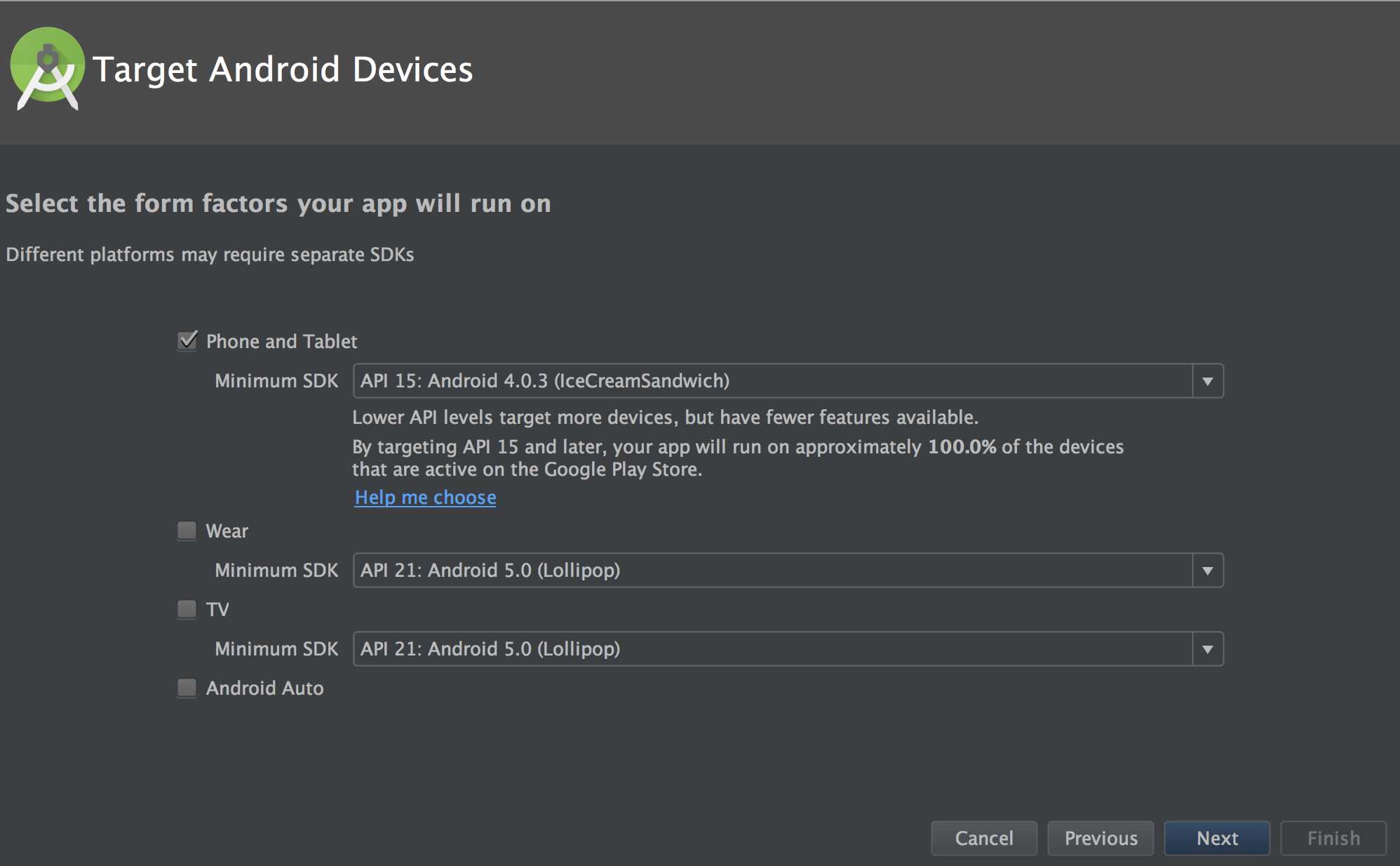Check the Android Auto checkbox

[x=187, y=688]
